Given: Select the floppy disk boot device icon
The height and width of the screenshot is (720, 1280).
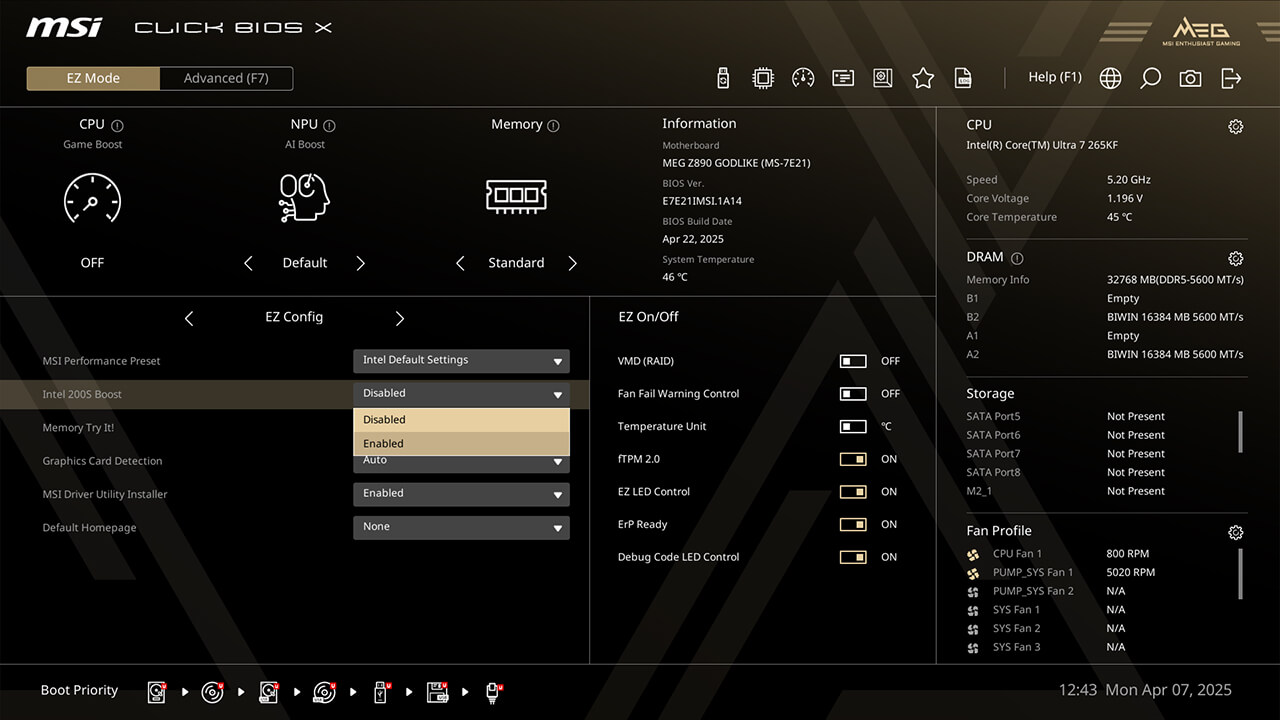Looking at the screenshot, I should 437,691.
